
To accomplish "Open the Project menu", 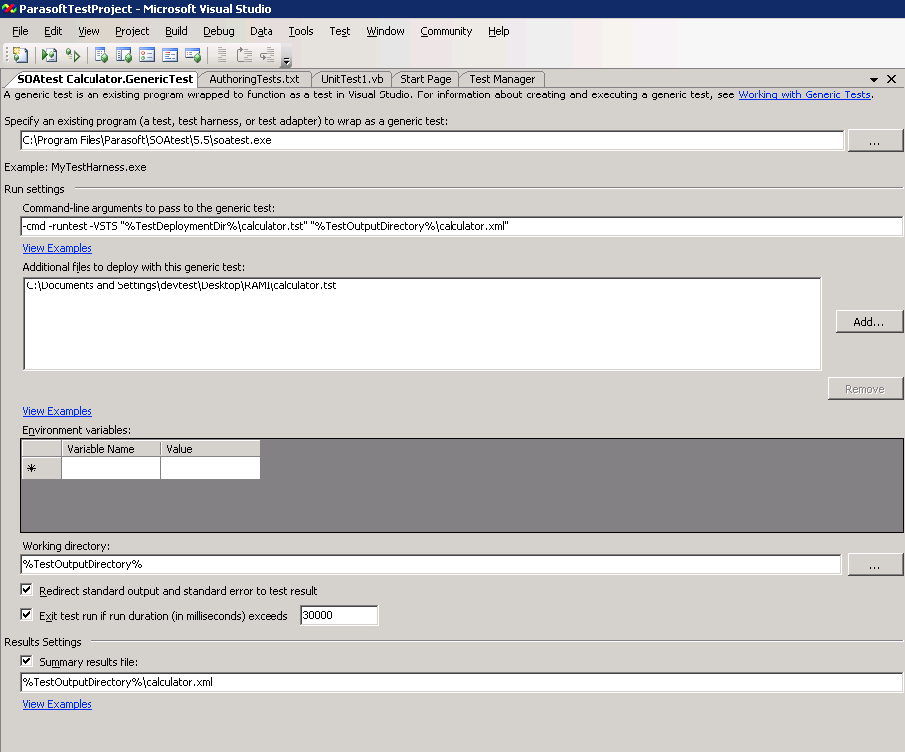I will point(132,31).
